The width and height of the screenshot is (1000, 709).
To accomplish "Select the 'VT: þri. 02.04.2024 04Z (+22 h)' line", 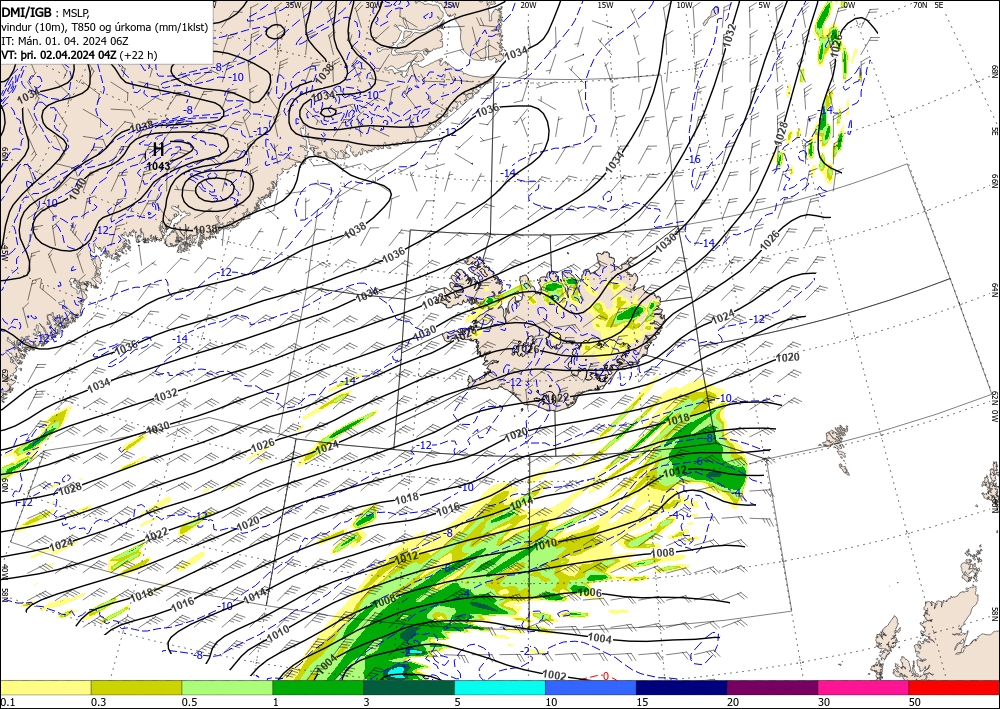I will [x=80, y=55].
